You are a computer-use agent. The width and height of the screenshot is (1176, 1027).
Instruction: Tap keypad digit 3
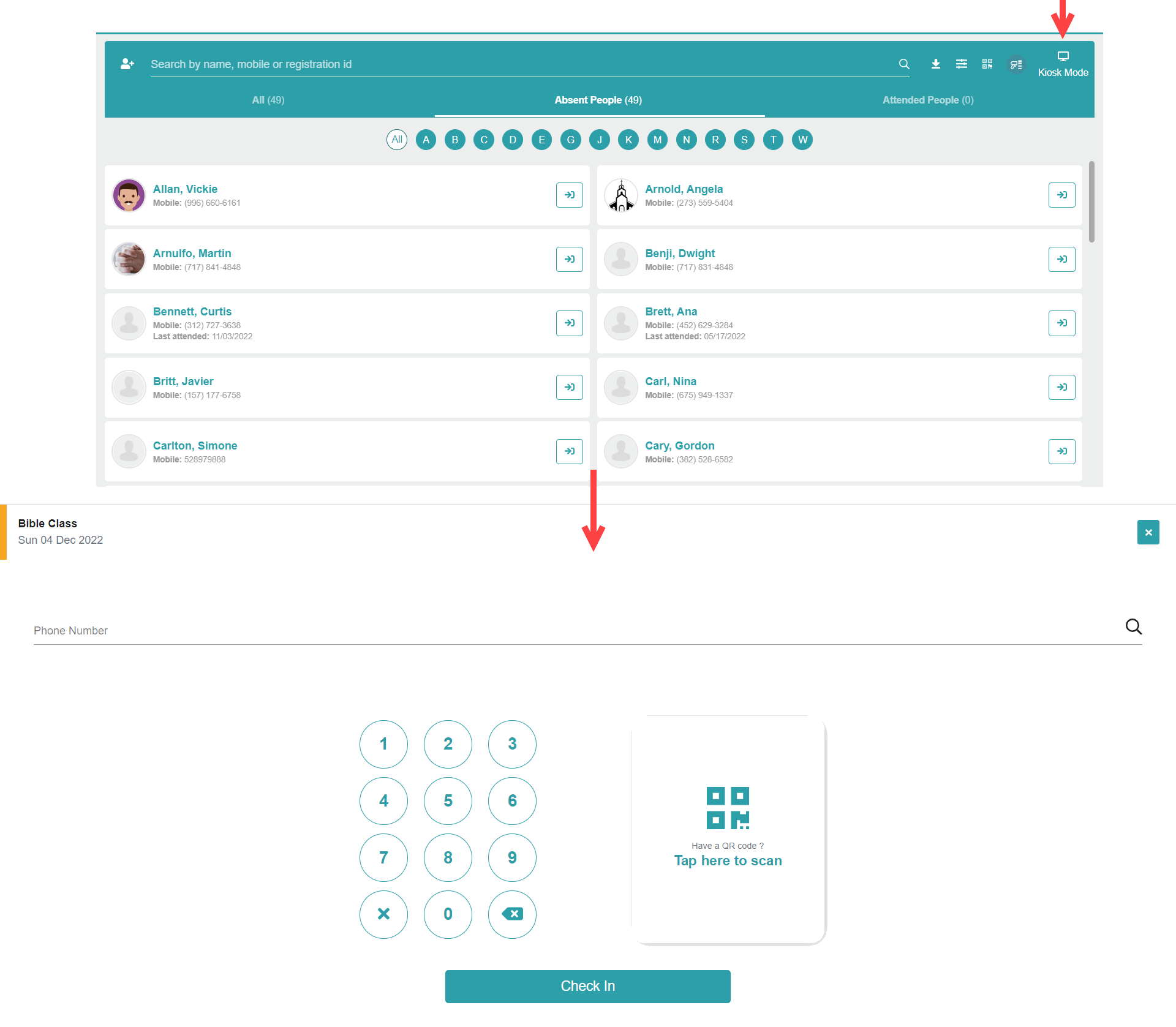pyautogui.click(x=512, y=744)
